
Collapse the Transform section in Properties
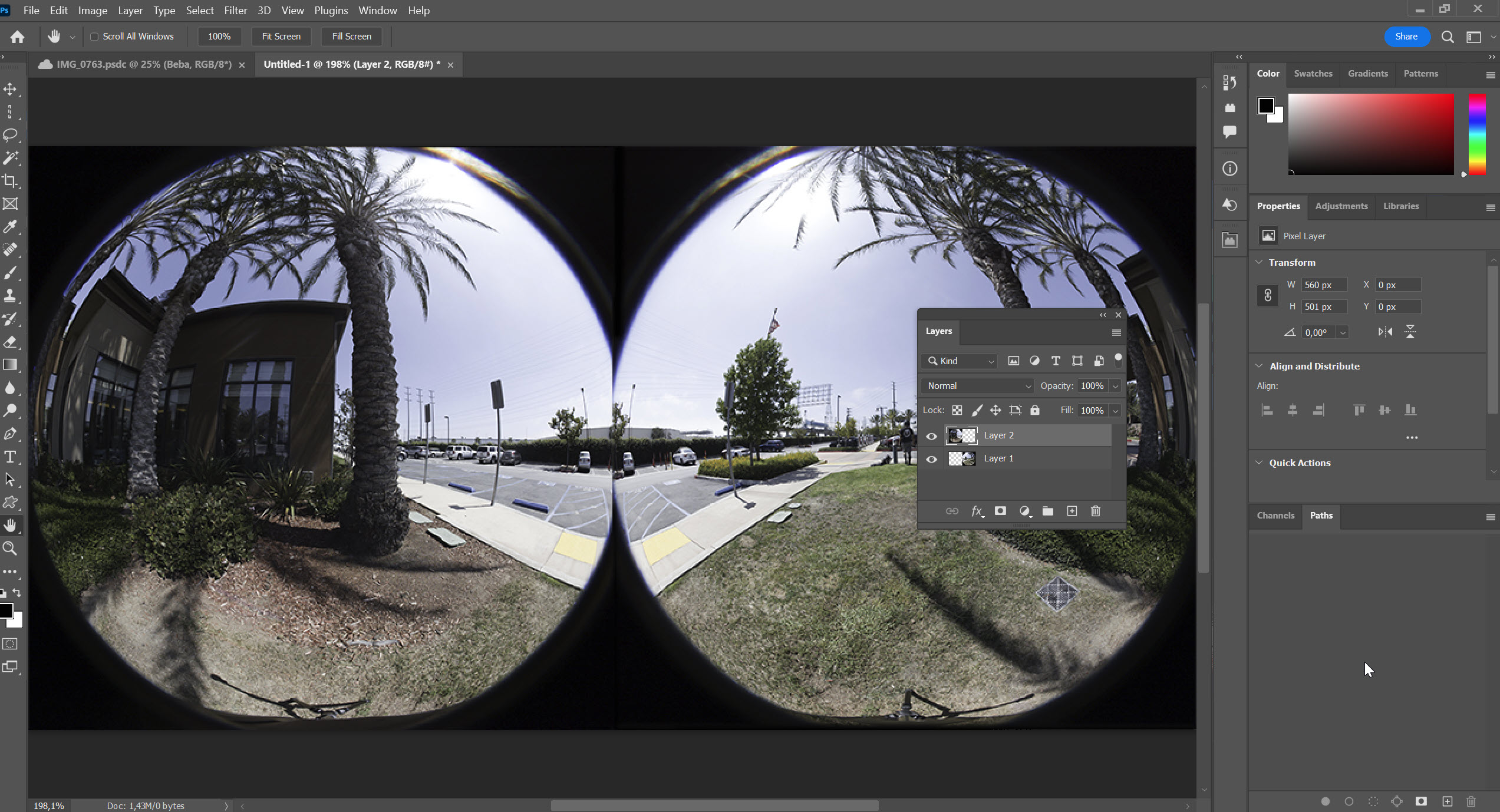(x=1260, y=262)
